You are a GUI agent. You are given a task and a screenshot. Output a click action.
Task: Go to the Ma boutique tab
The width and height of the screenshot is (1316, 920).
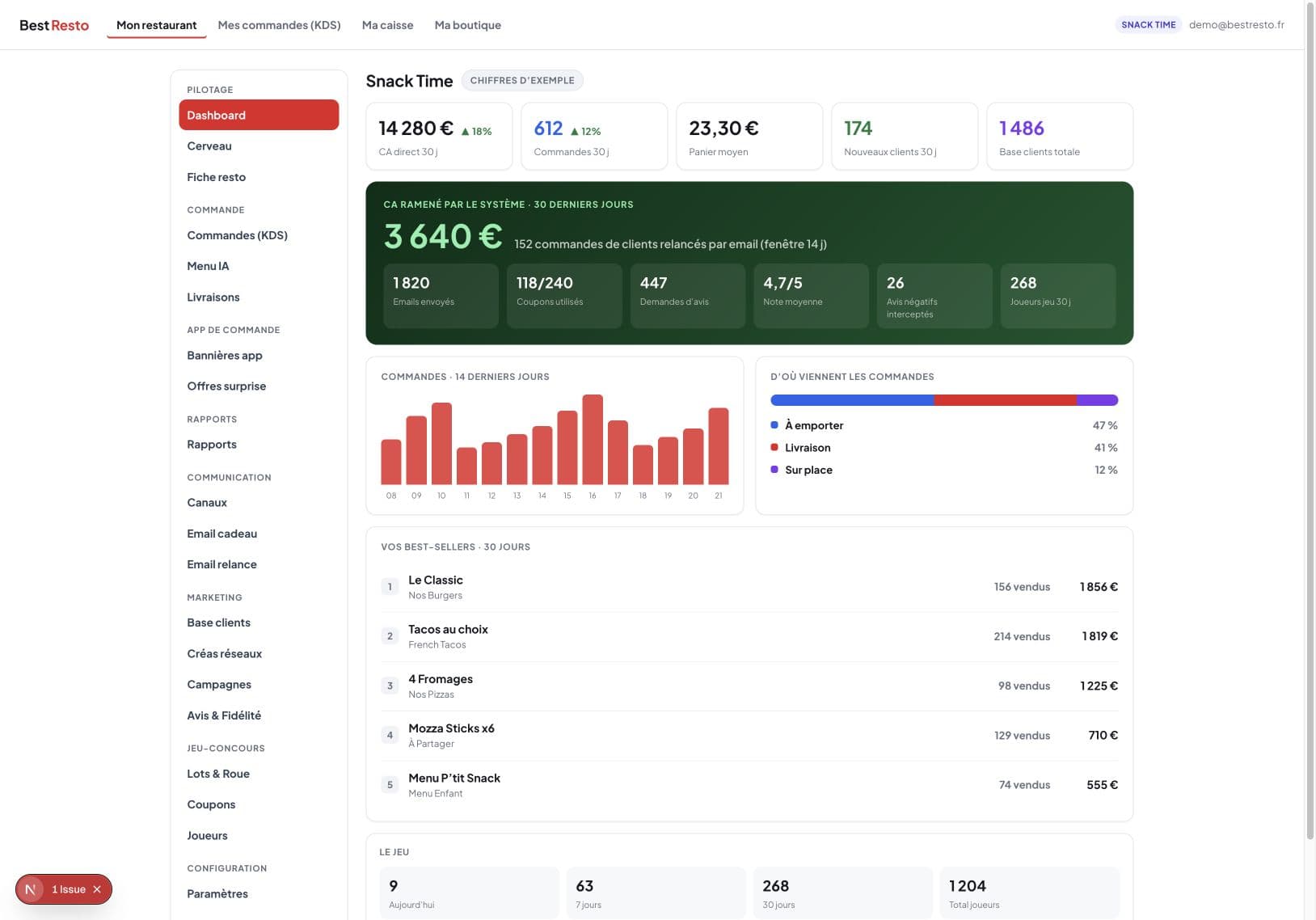click(467, 25)
